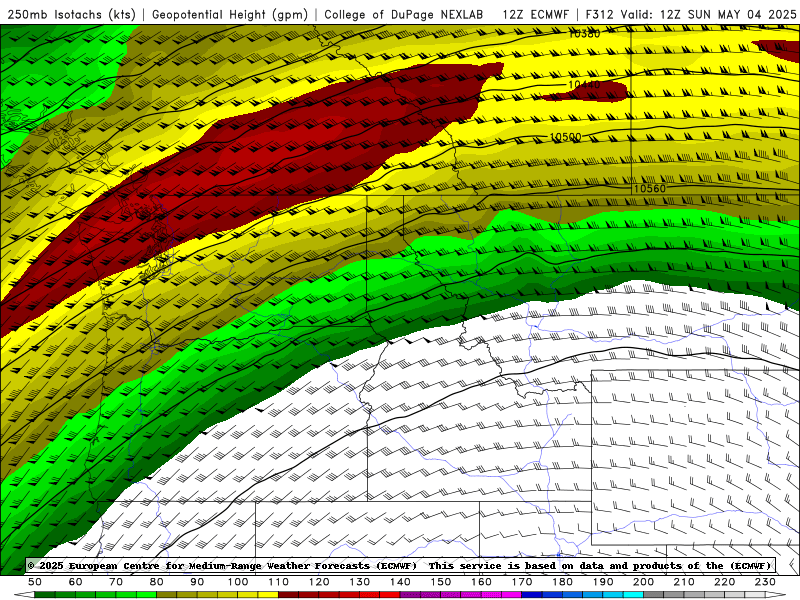Click the dark maroon swatch right of 110

pos(289,595)
